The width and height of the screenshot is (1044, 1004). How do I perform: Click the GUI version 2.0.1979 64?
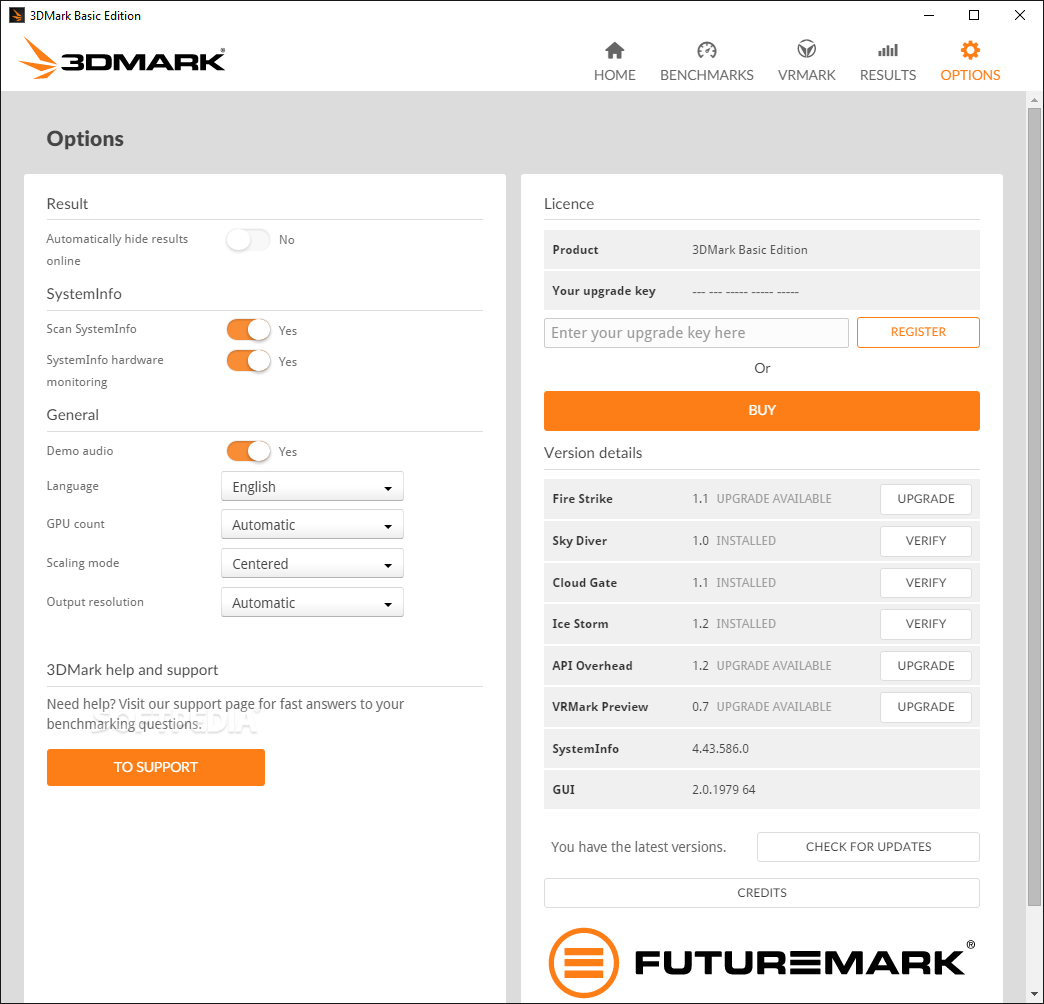[x=724, y=790]
